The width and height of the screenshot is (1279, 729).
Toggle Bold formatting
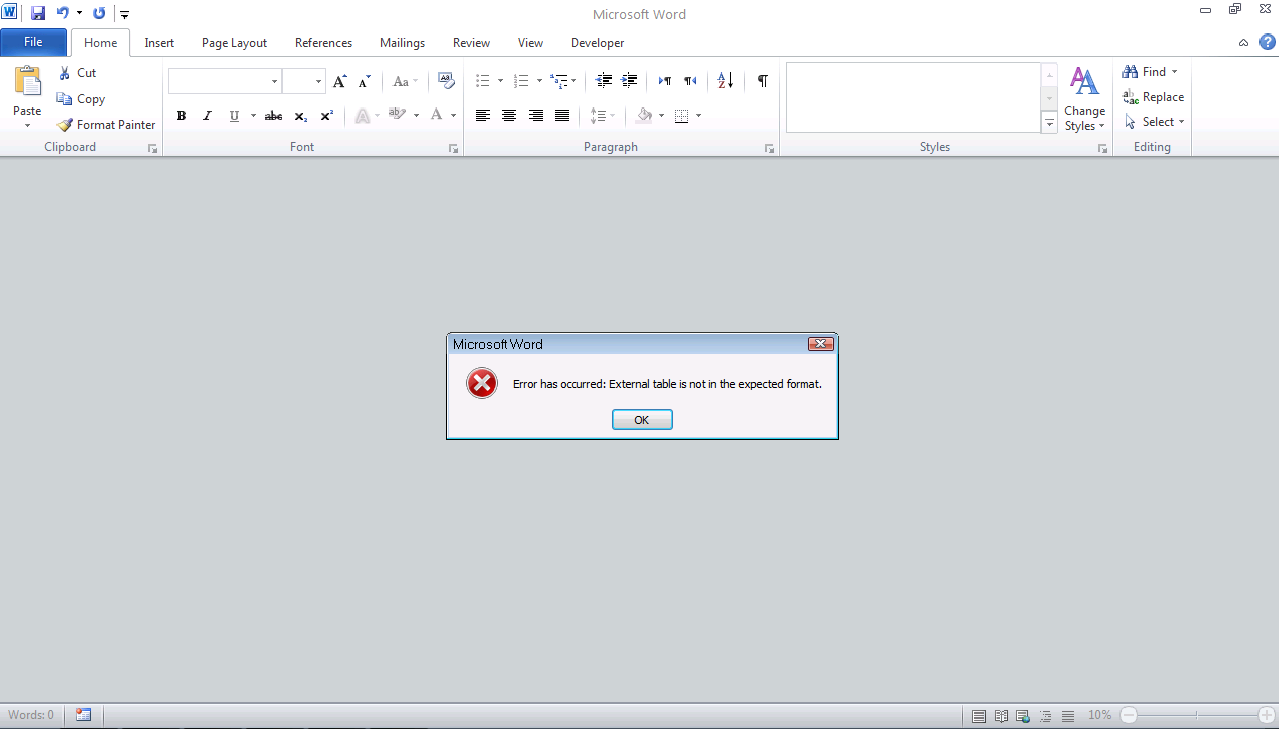click(181, 116)
